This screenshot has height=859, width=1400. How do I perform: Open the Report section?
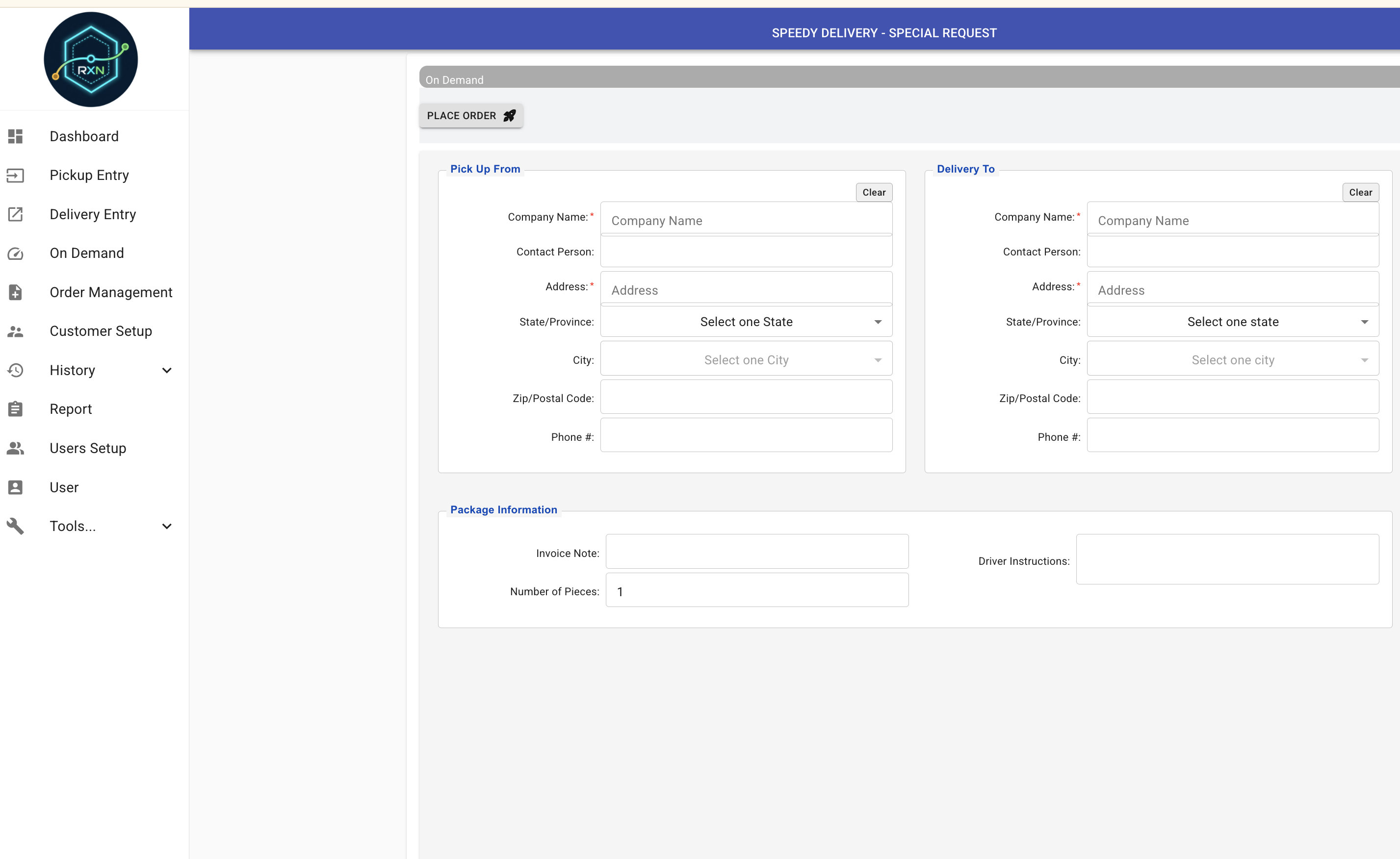tap(94, 409)
